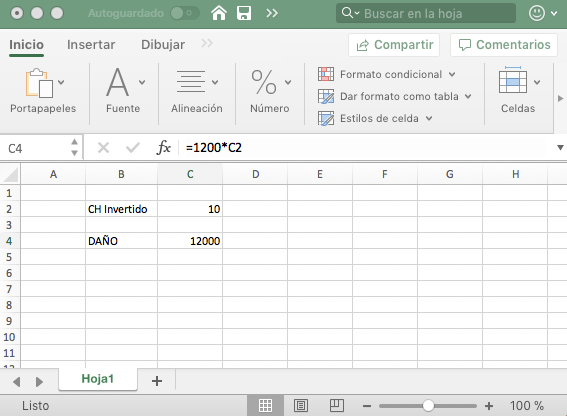Screen dimensions: 567x416
Task: Open Dar formato como tabla menu
Action: pyautogui.click(x=395, y=97)
